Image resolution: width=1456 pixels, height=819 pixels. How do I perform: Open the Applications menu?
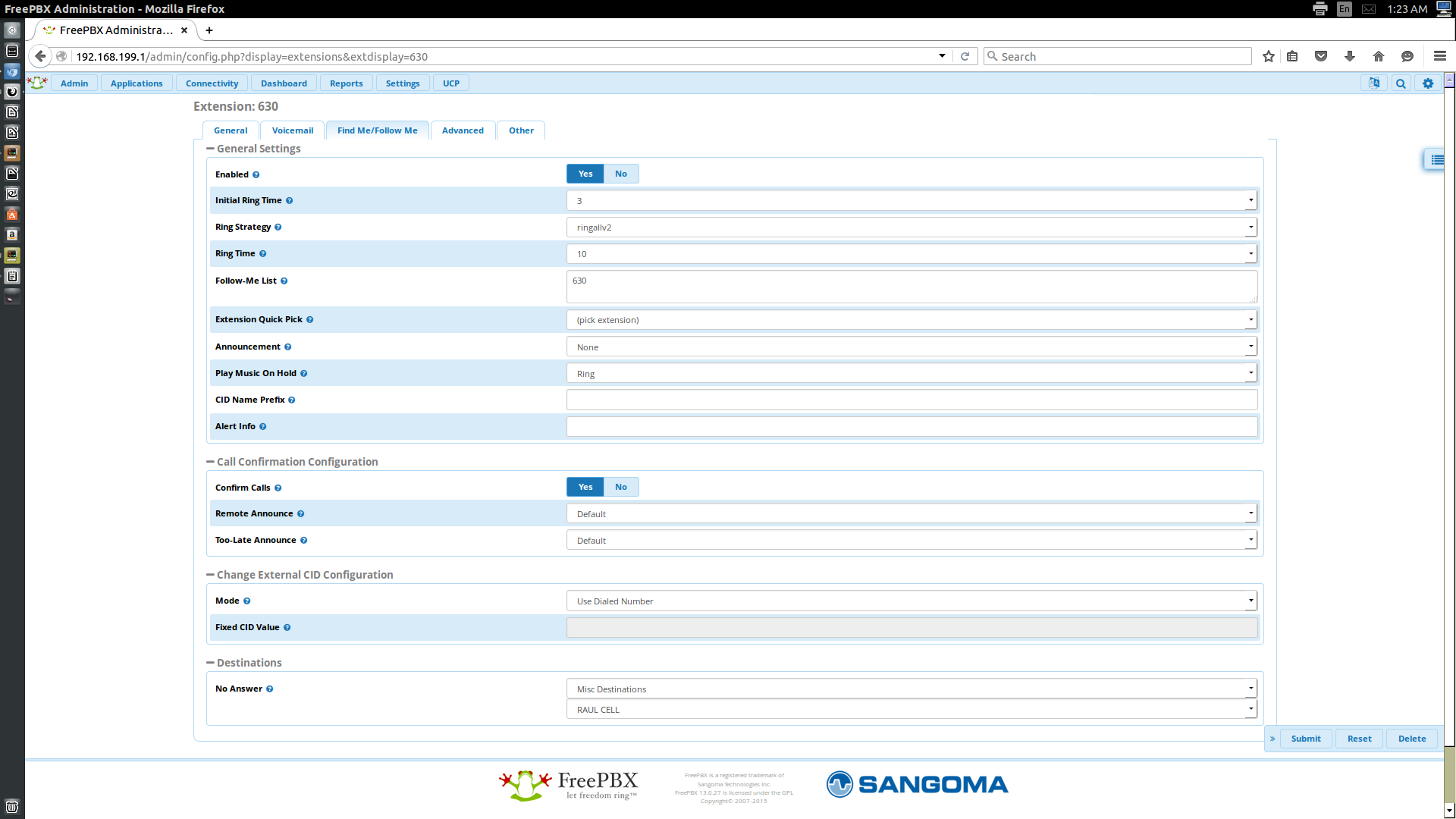pyautogui.click(x=136, y=83)
